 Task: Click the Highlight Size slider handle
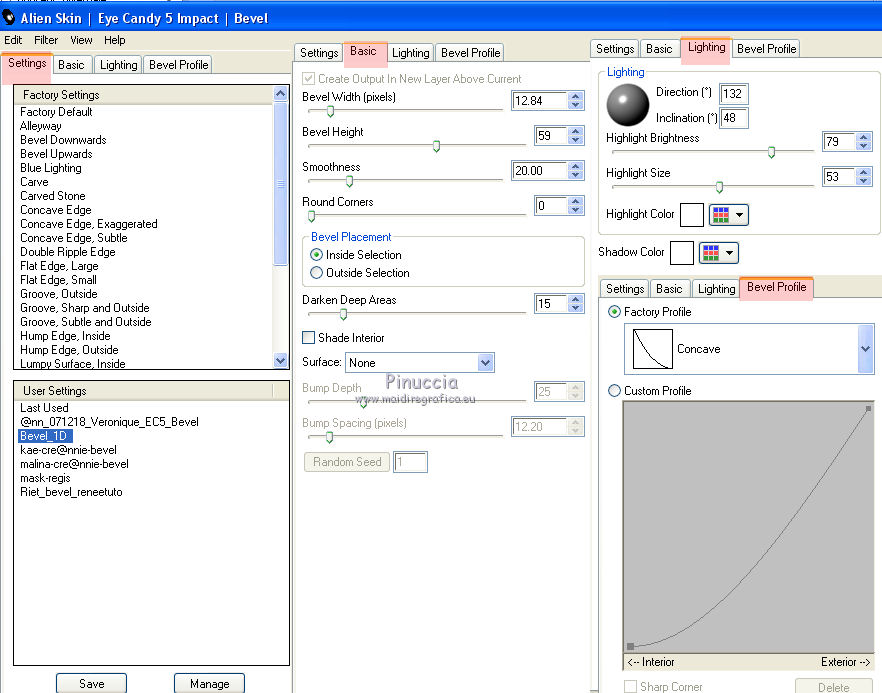point(719,187)
